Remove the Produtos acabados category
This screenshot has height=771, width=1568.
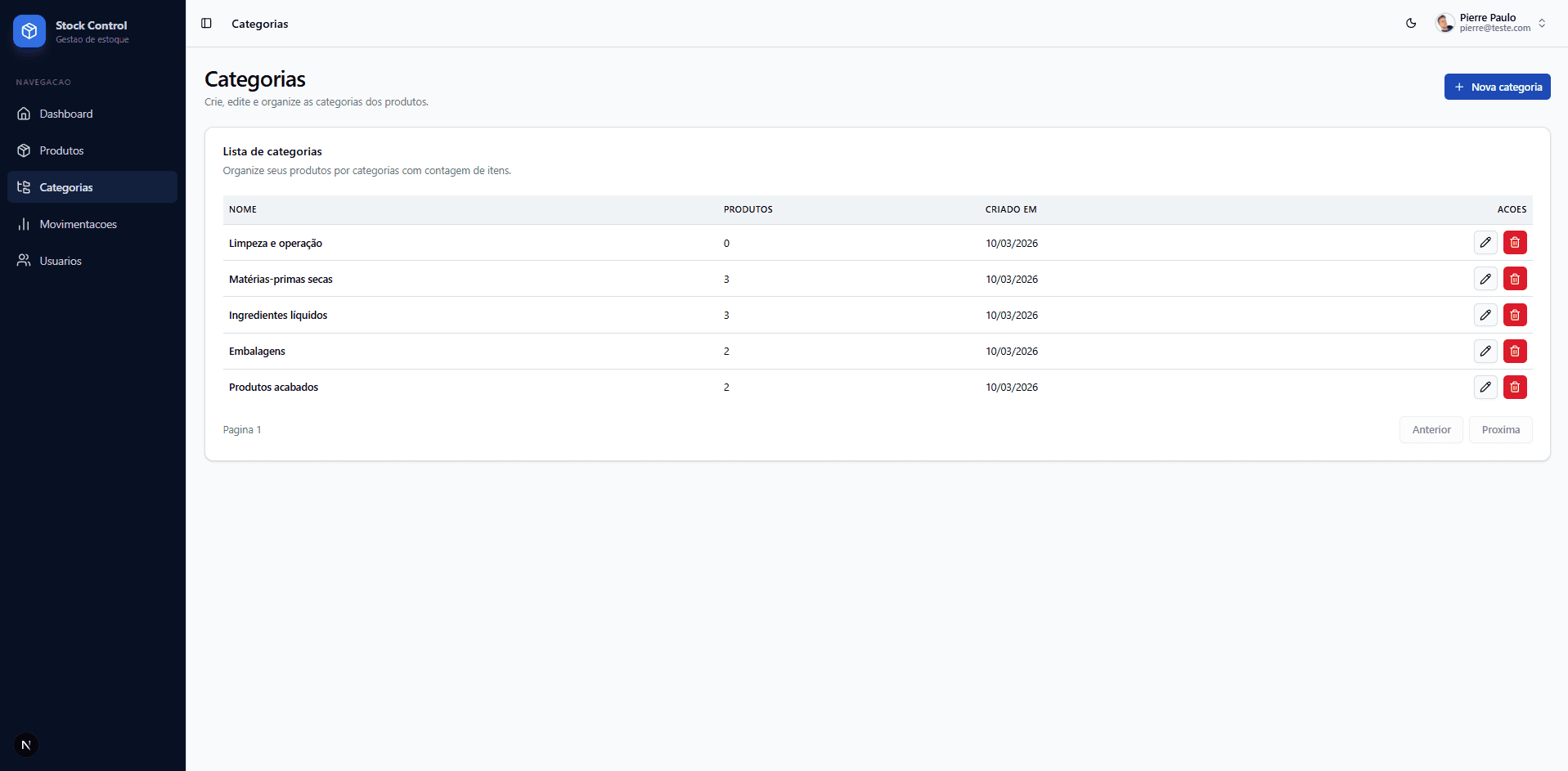(1514, 387)
